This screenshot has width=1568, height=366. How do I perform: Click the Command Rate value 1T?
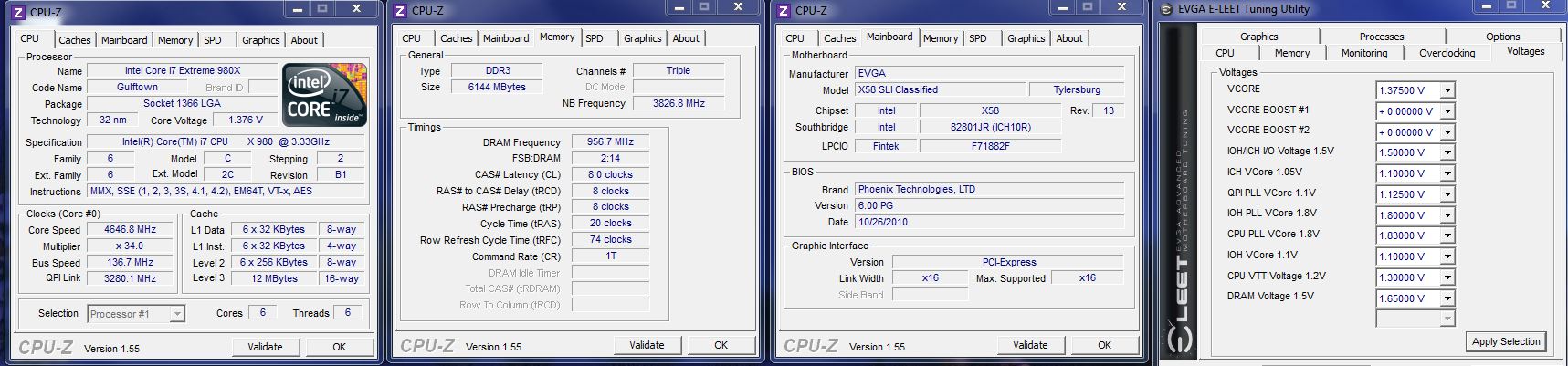click(x=610, y=256)
